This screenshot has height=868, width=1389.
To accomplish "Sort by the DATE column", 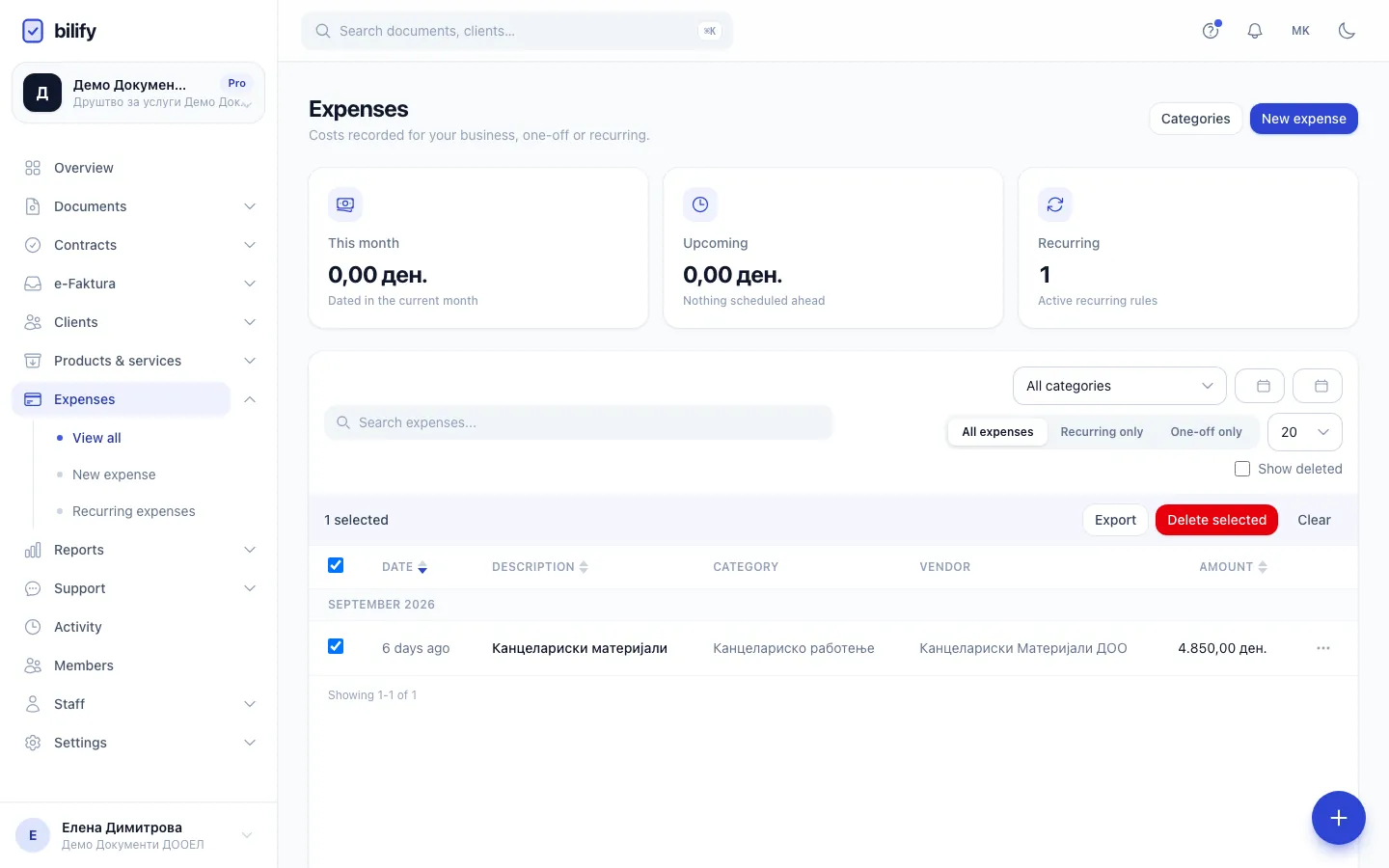I will click(x=404, y=567).
